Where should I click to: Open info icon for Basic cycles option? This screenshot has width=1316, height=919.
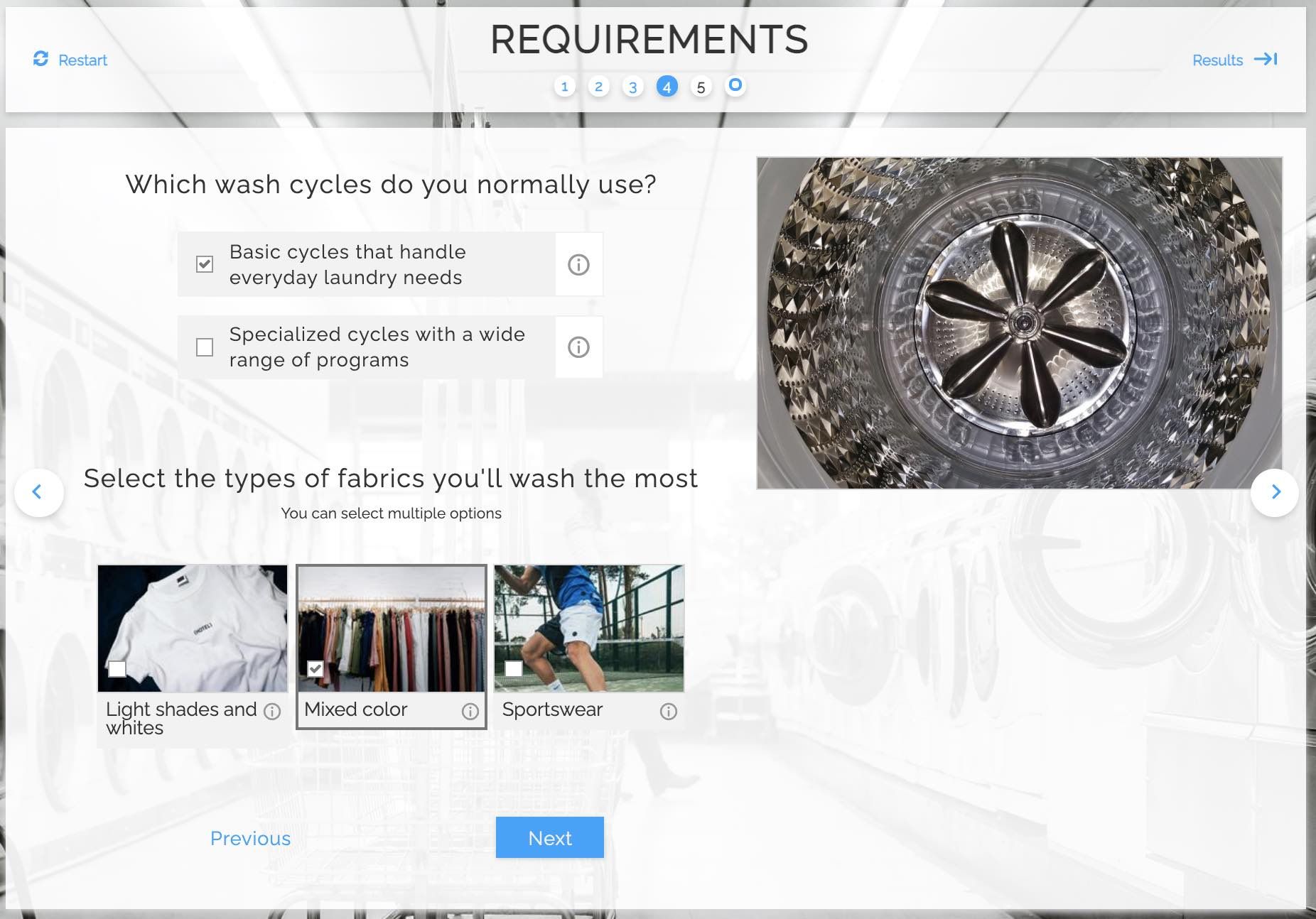click(x=578, y=265)
